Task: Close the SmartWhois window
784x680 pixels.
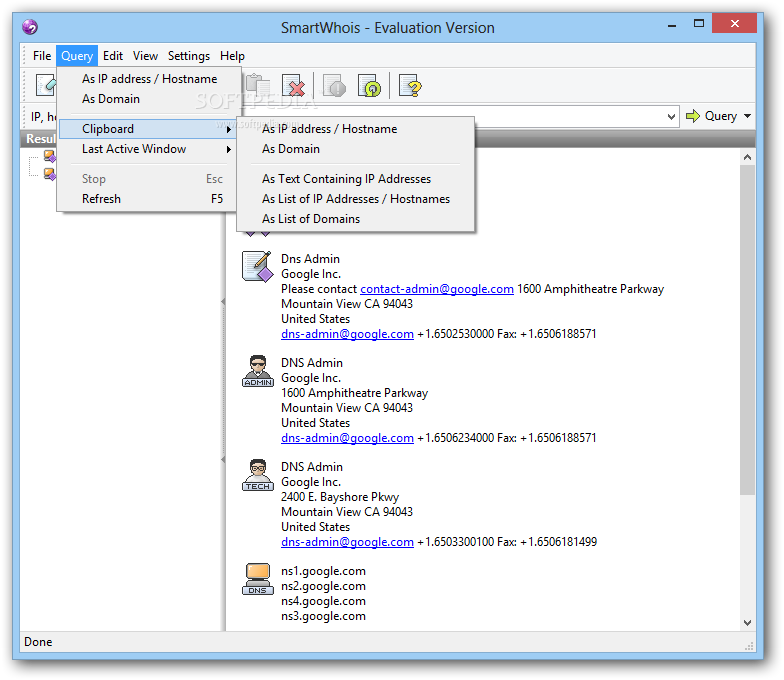Action: point(734,23)
